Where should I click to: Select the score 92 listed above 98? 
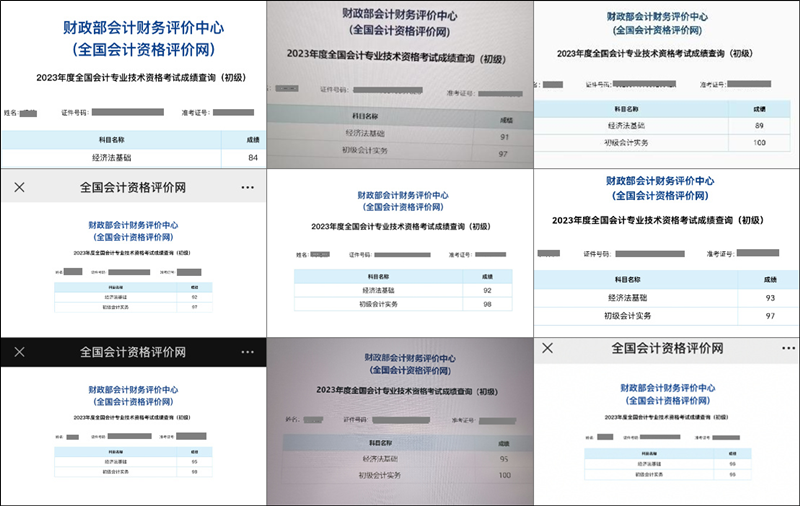pos(487,290)
